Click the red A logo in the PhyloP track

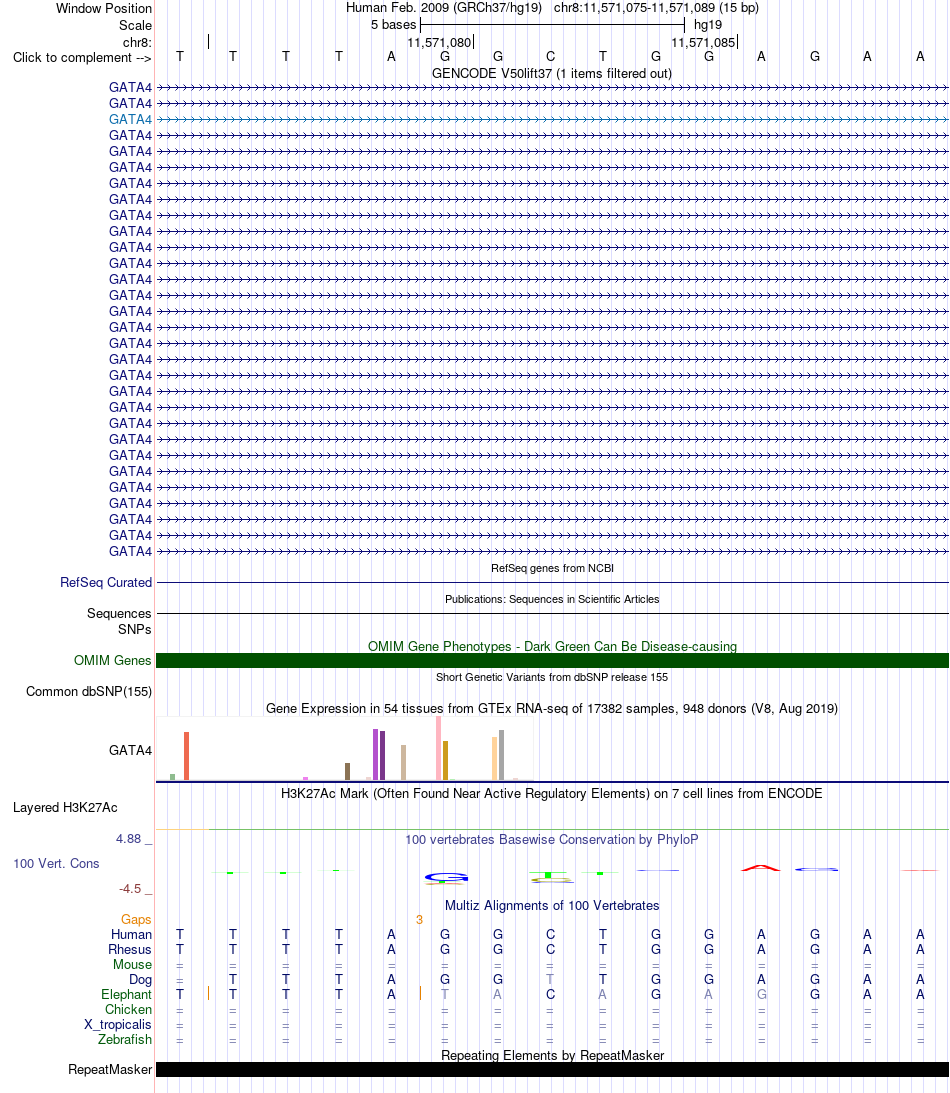[x=761, y=868]
